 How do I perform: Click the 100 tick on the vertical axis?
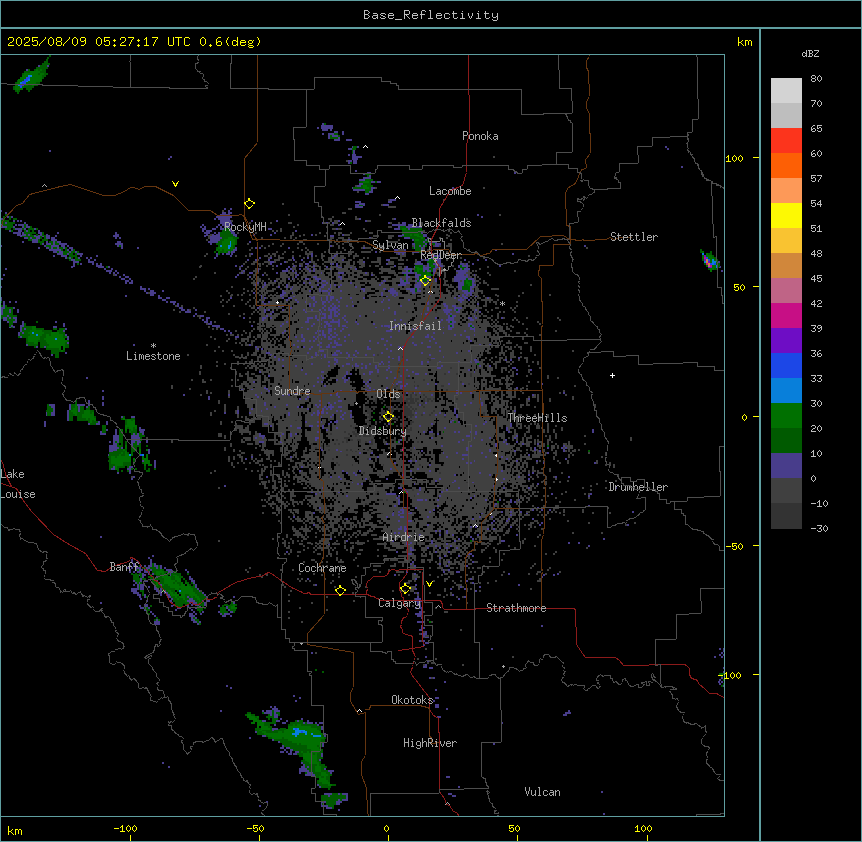[x=734, y=158]
